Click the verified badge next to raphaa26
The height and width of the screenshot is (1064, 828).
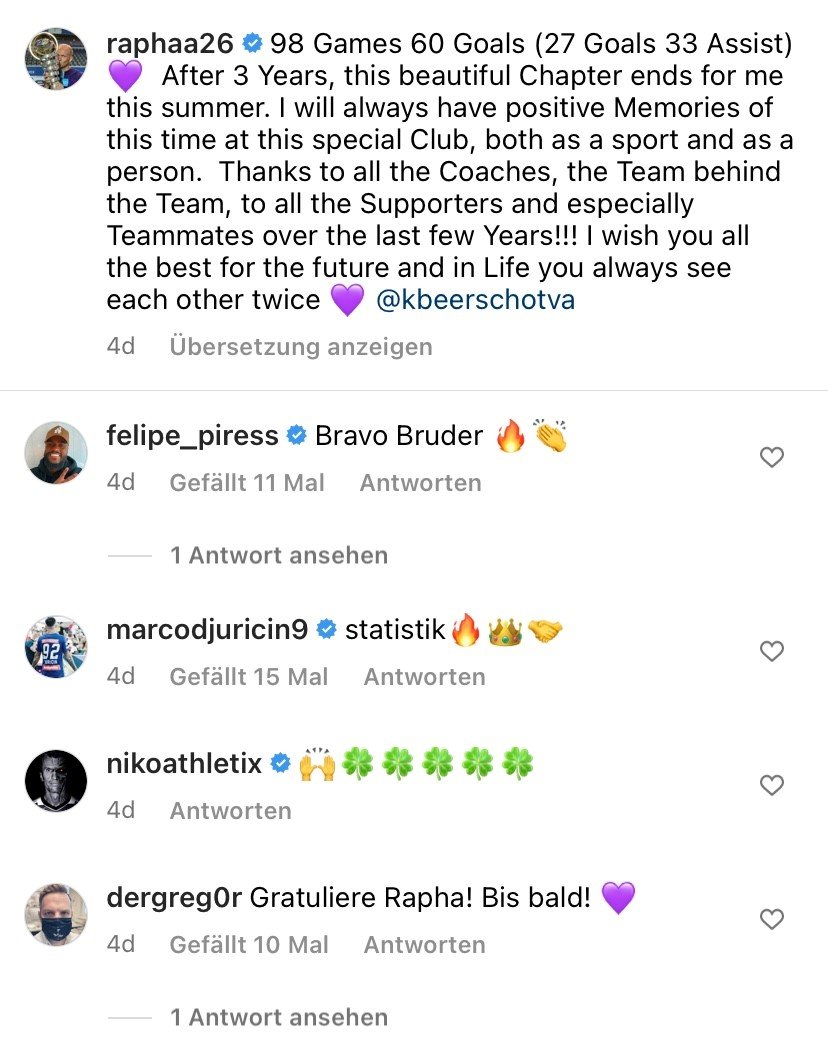pos(252,43)
